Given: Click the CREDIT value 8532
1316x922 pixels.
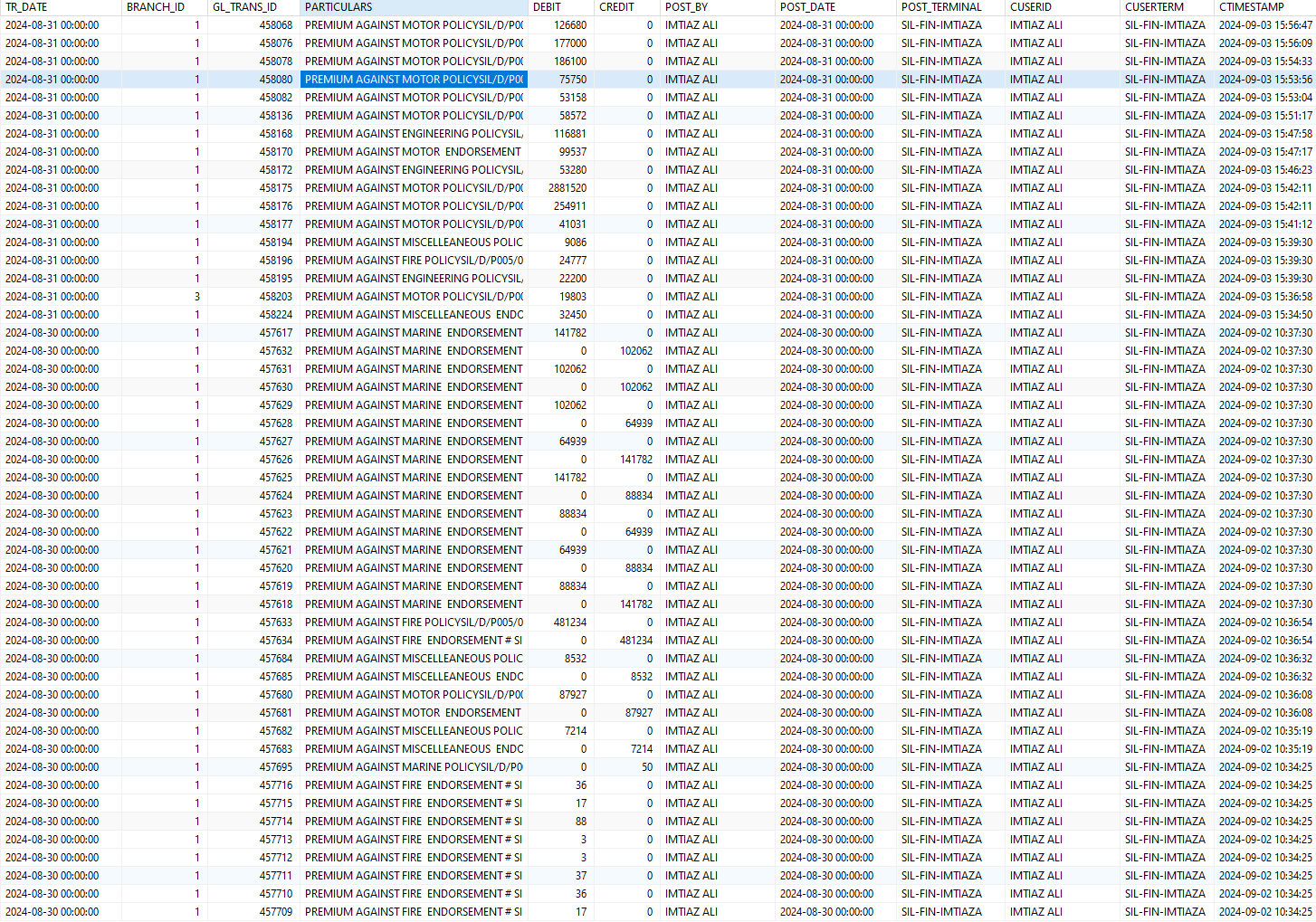Looking at the screenshot, I should [642, 677].
